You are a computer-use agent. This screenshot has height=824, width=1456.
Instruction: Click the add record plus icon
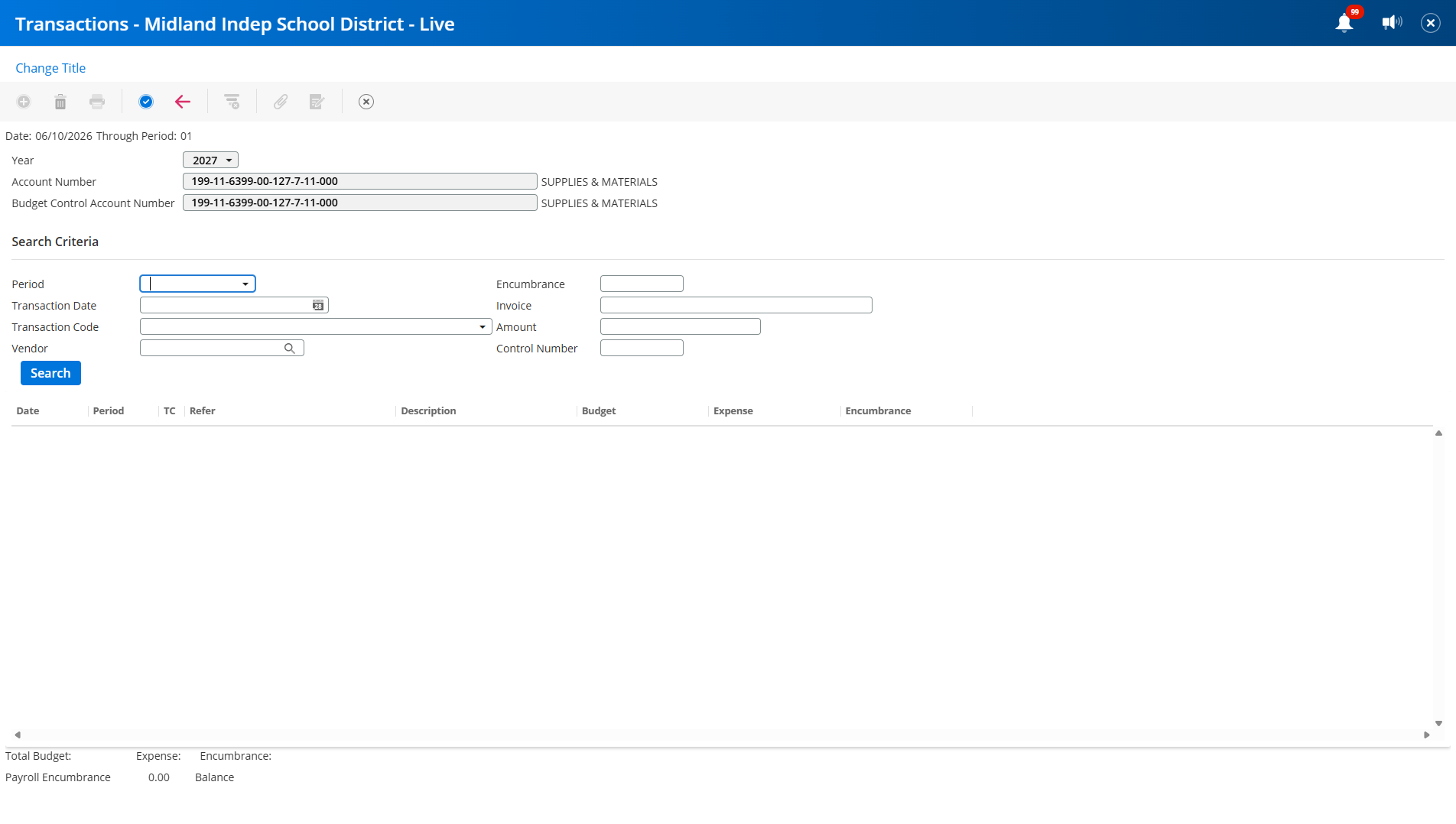tap(24, 102)
